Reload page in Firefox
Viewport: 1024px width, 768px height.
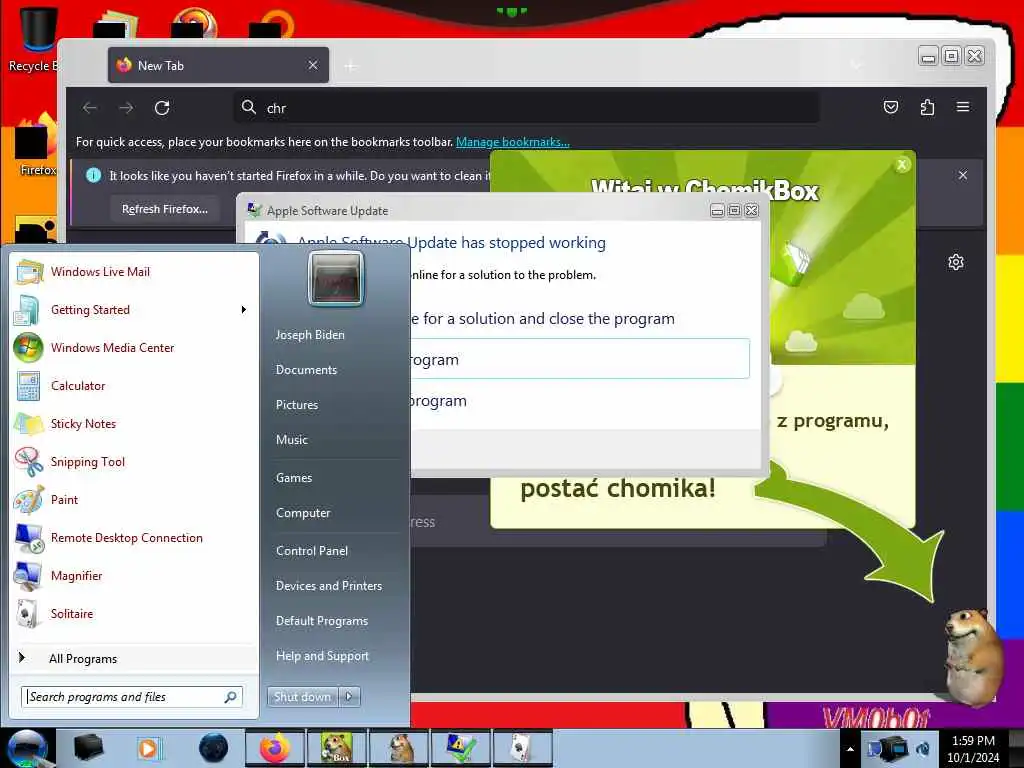pos(162,108)
